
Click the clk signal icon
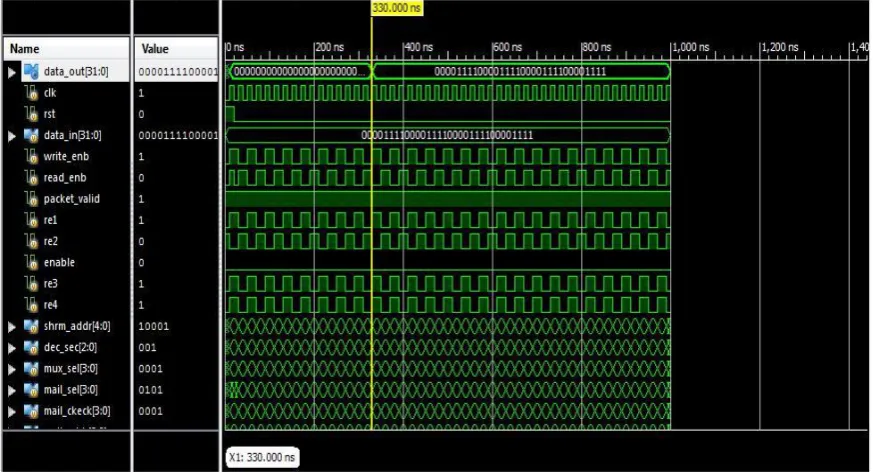[x=31, y=92]
